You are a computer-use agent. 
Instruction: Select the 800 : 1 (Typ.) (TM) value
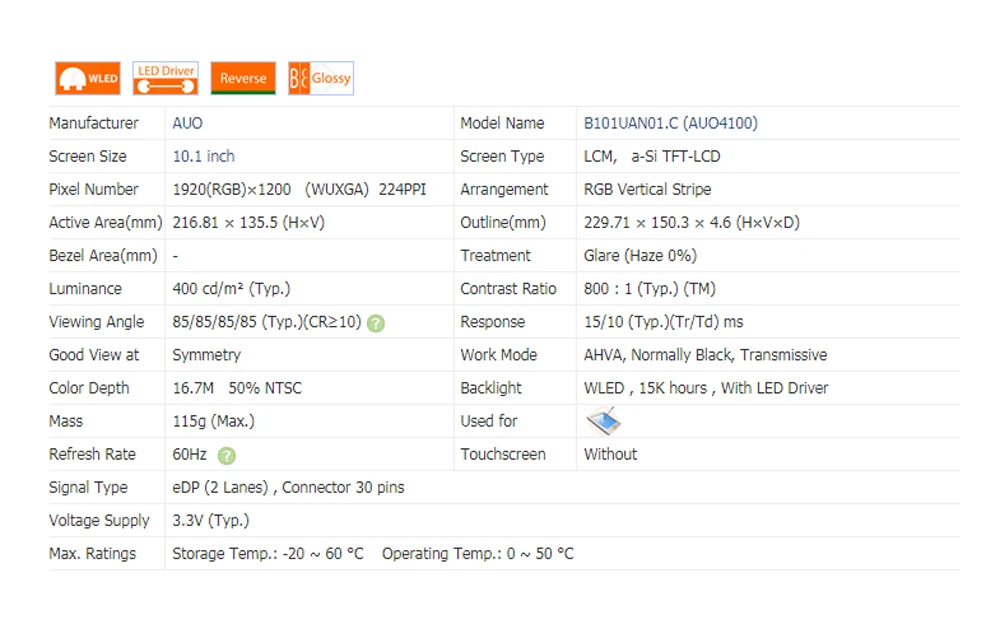[x=649, y=289]
